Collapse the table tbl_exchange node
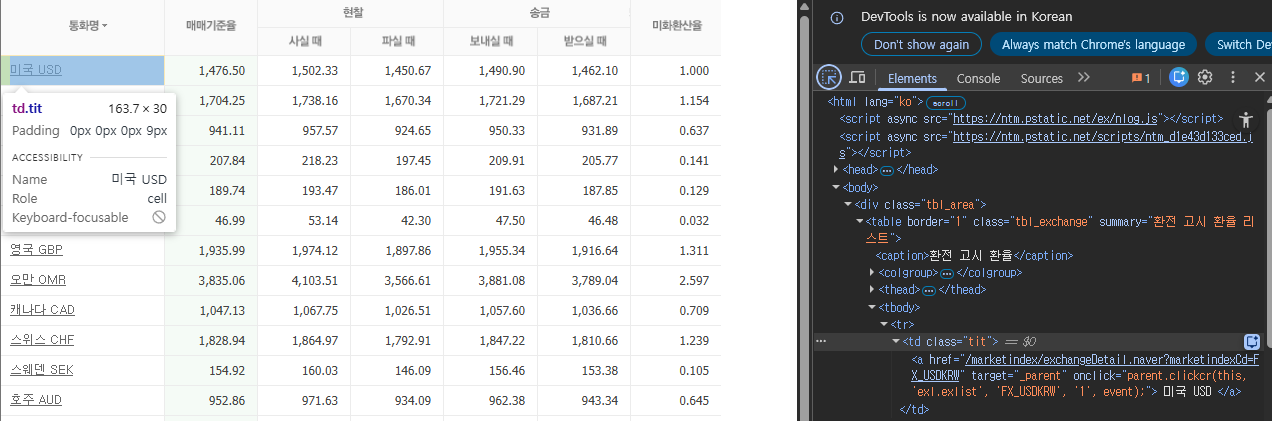This screenshot has width=1272, height=421. 861,221
